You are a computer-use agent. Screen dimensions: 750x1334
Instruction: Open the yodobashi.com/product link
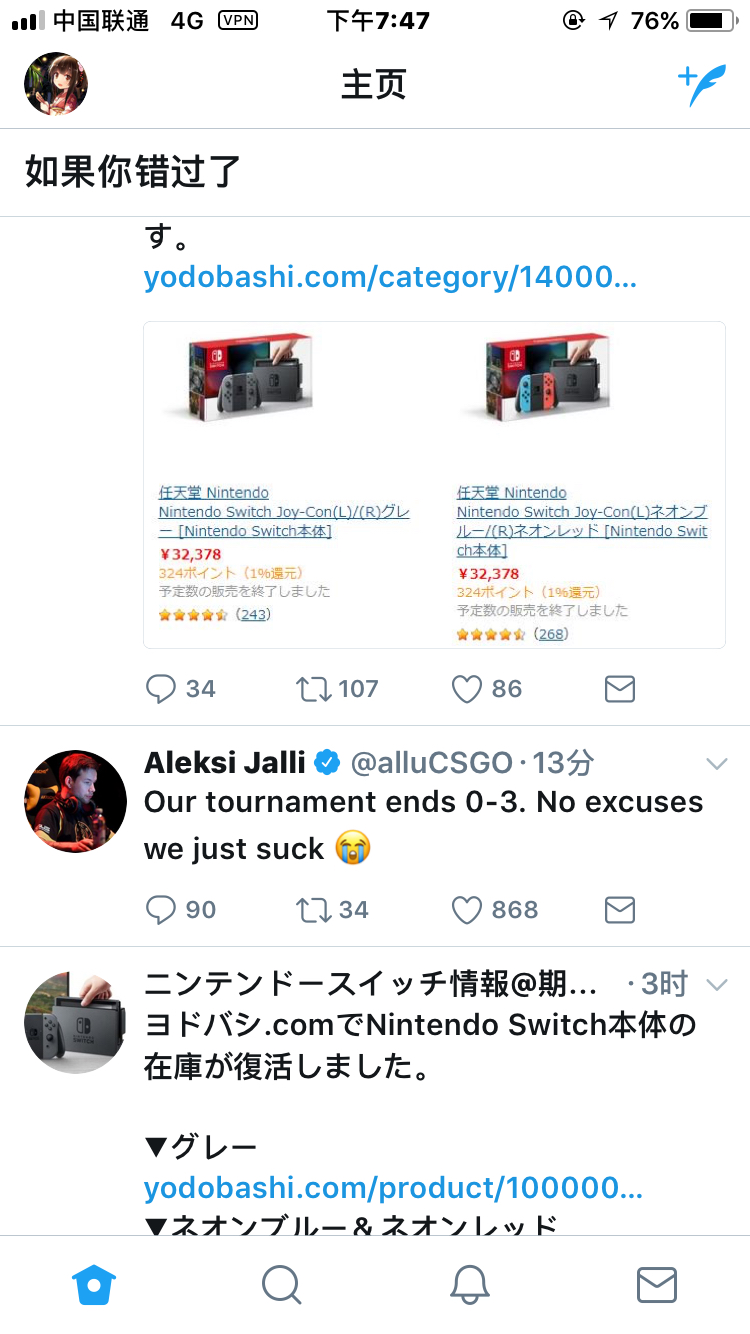(x=393, y=1188)
